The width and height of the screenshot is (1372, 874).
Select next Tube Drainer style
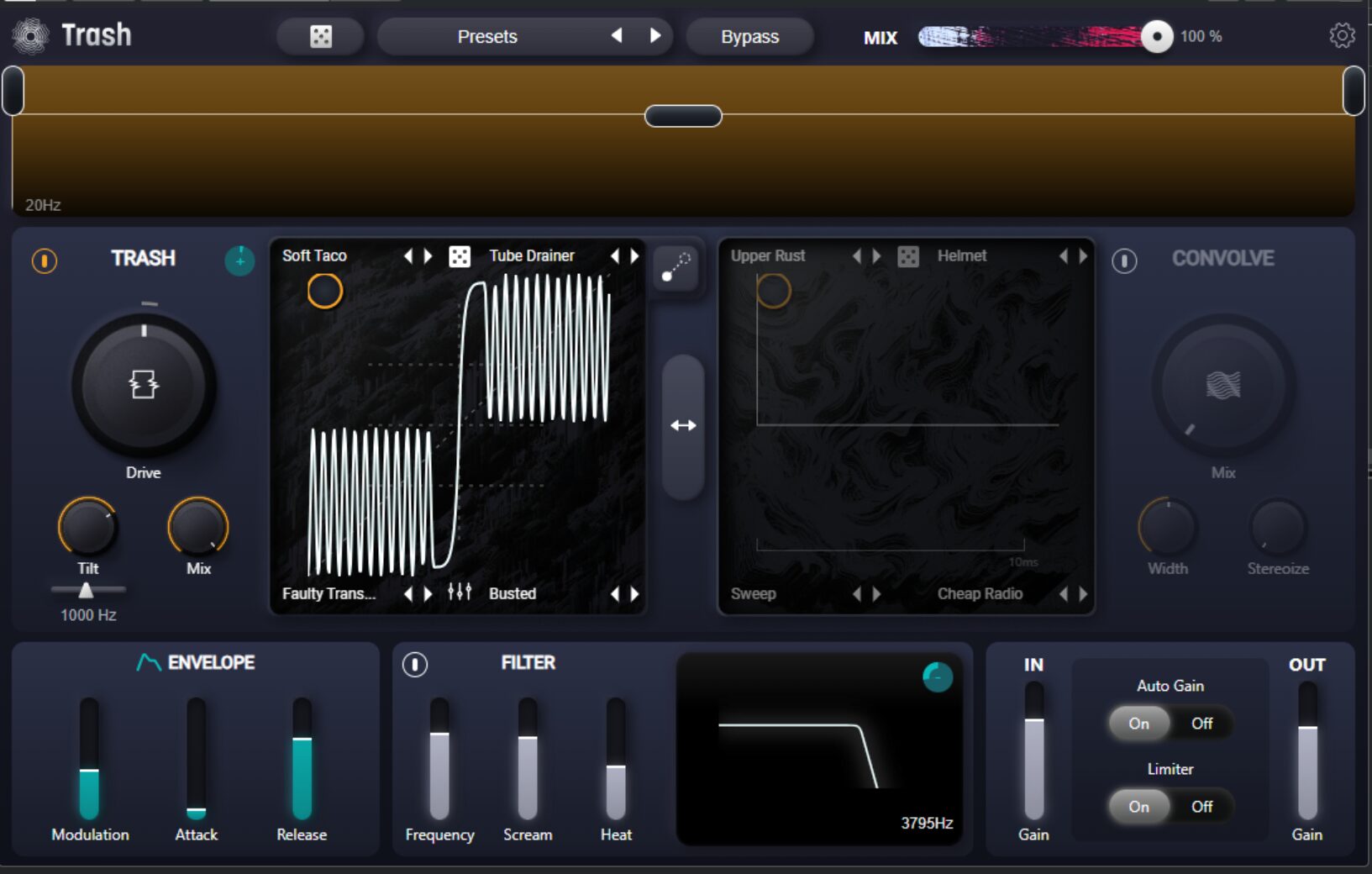[x=635, y=256]
